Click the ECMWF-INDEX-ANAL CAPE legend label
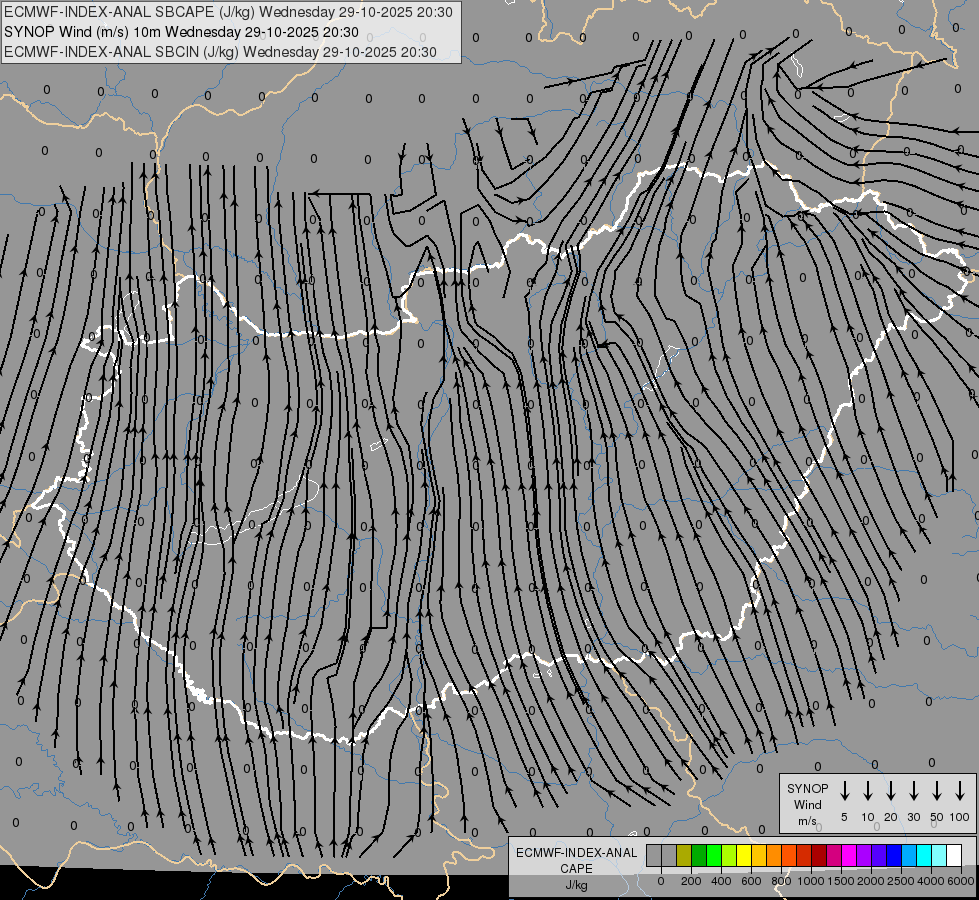This screenshot has height=900, width=979. pos(576,861)
